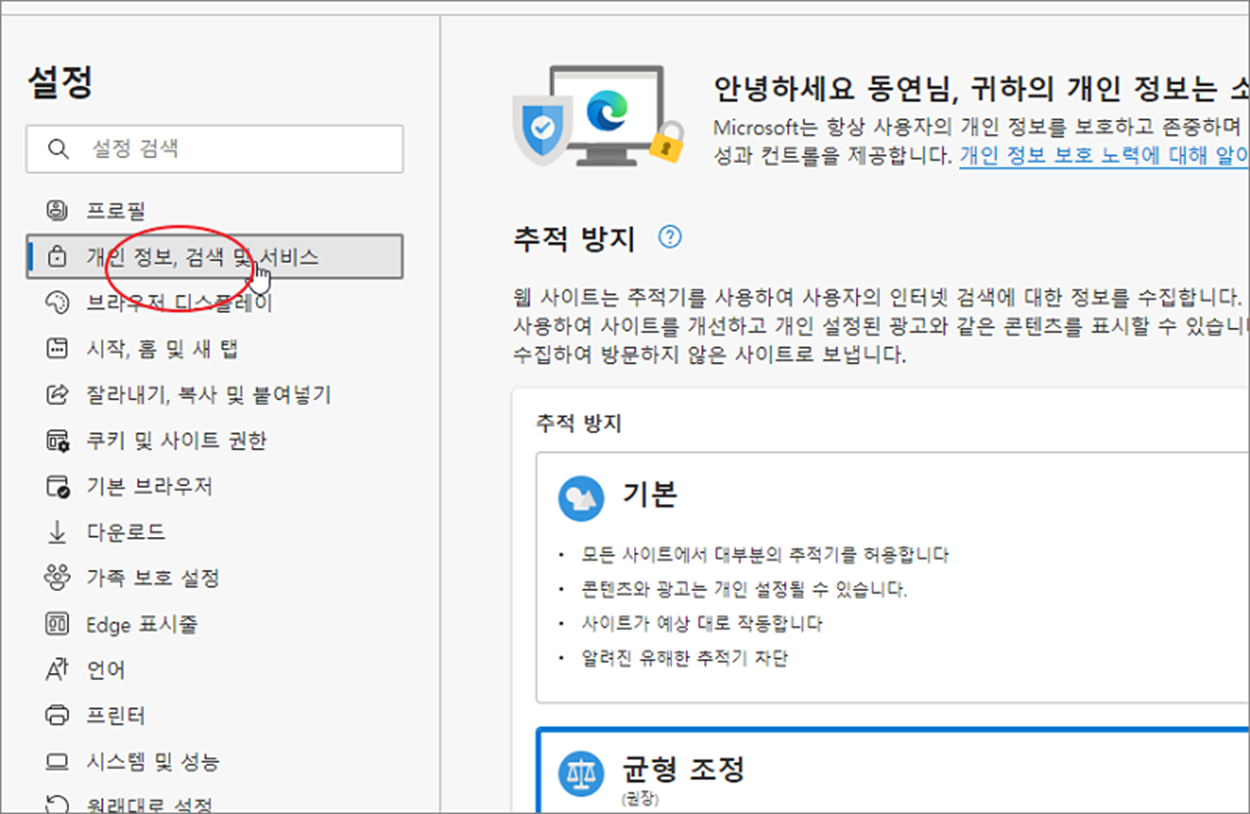Screen dimensions: 1250x814
Task: Click the settings search field
Action: [x=214, y=149]
